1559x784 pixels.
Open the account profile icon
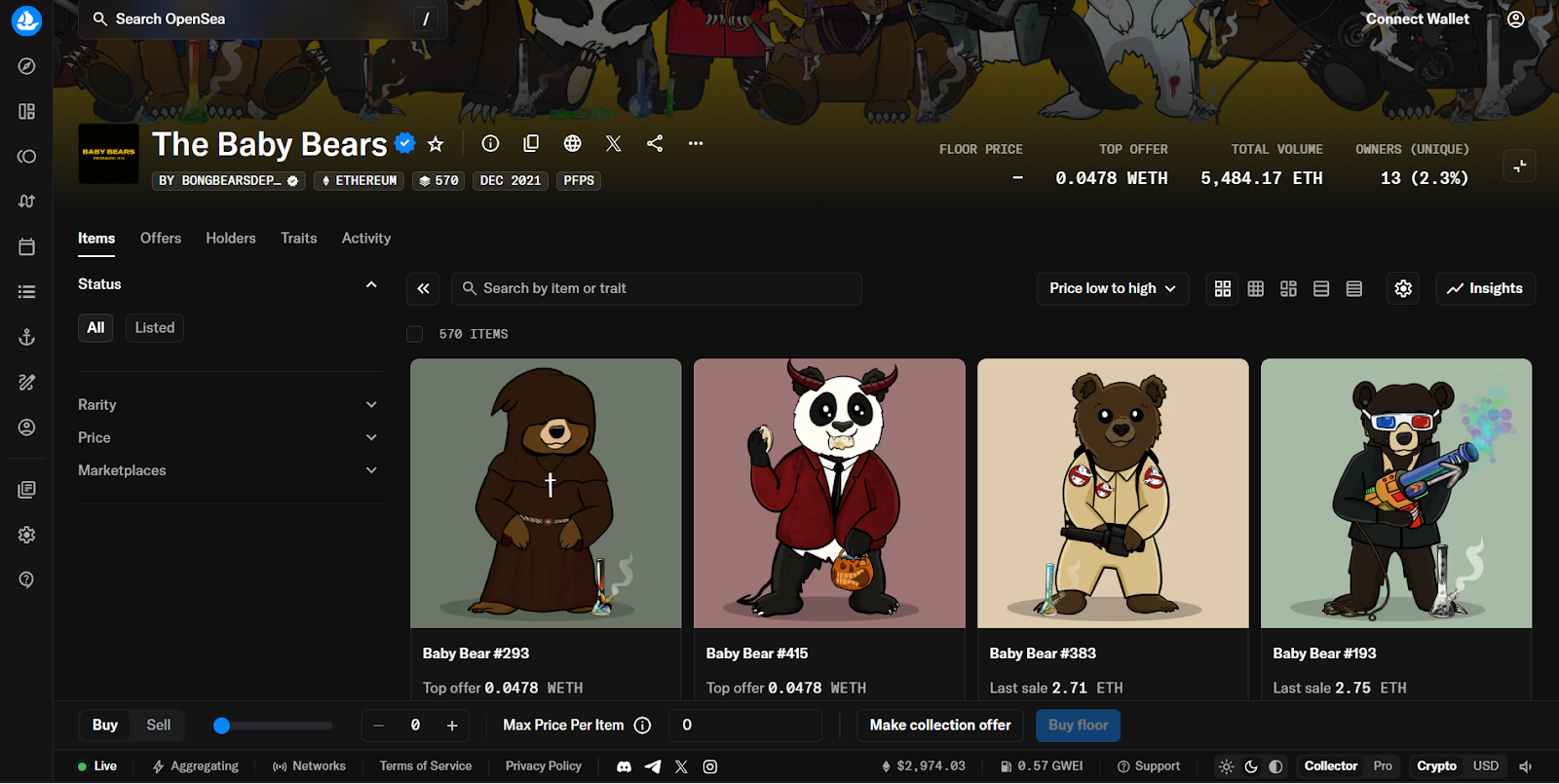coord(1516,19)
